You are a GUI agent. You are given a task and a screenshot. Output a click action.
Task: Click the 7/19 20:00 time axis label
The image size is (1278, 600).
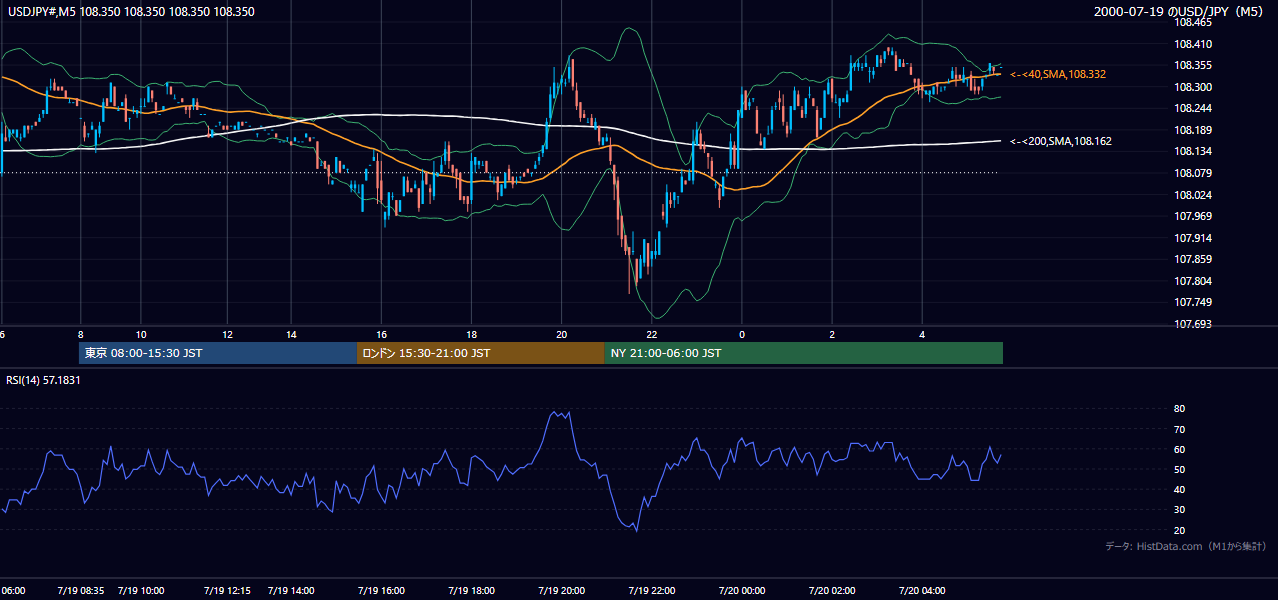[x=561, y=590]
